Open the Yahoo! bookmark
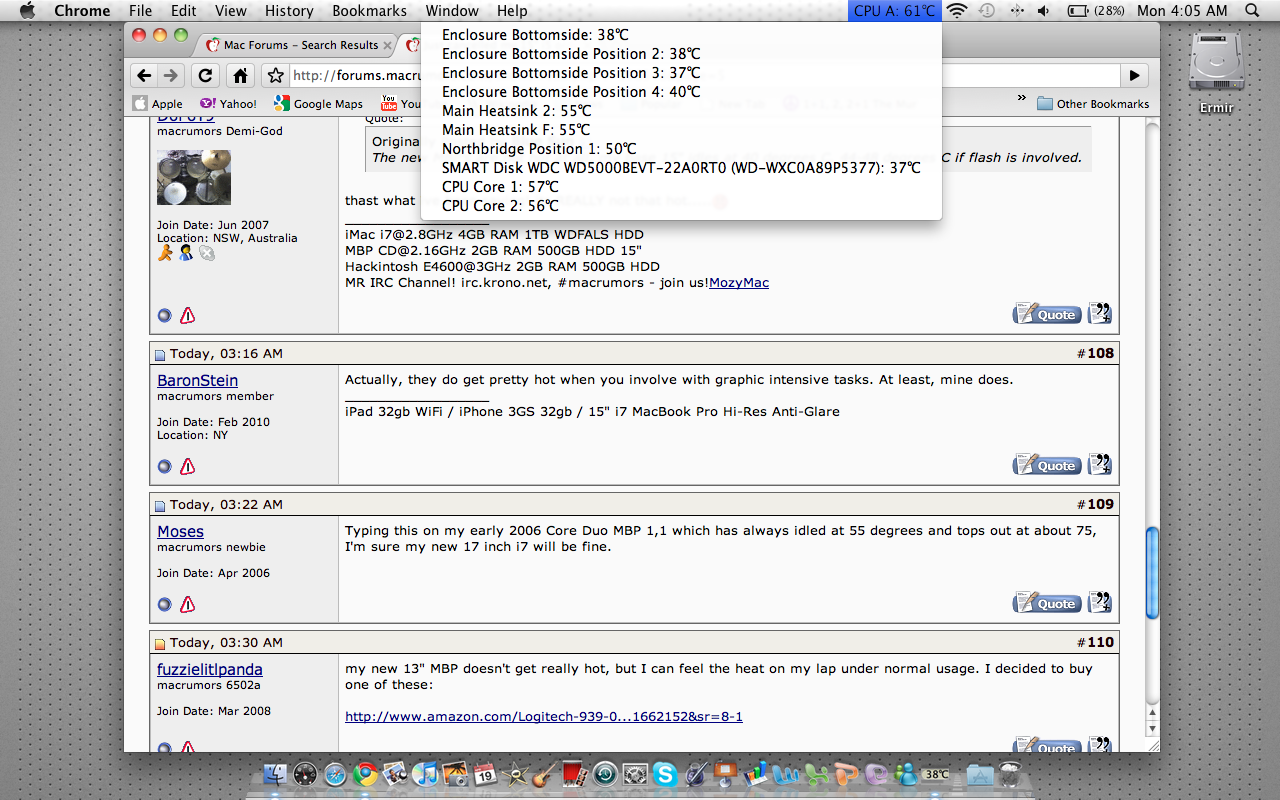1280x800 pixels. (x=228, y=103)
